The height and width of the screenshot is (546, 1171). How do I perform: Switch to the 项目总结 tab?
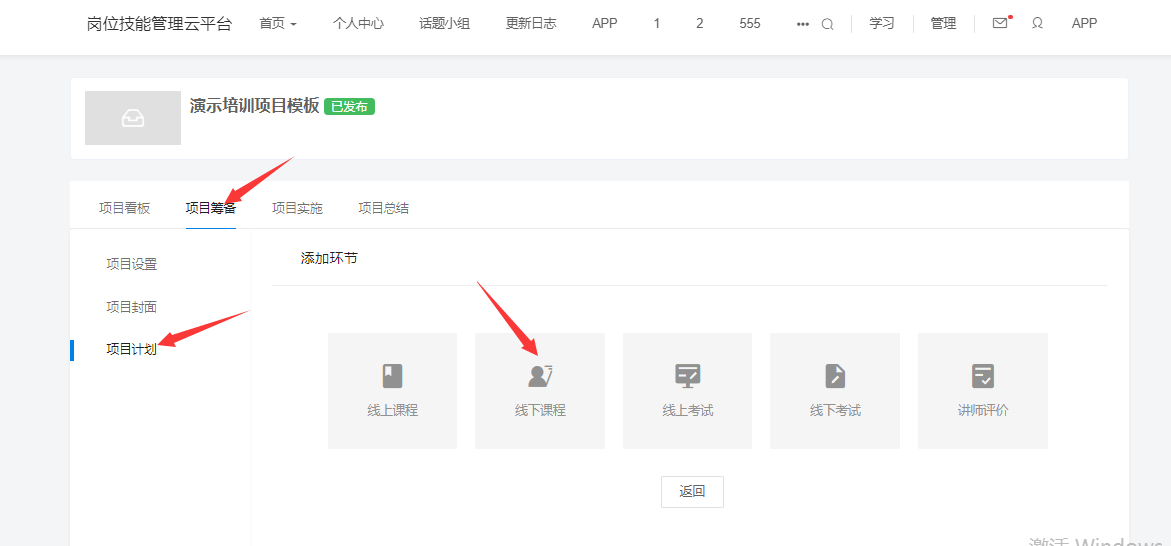tap(384, 208)
